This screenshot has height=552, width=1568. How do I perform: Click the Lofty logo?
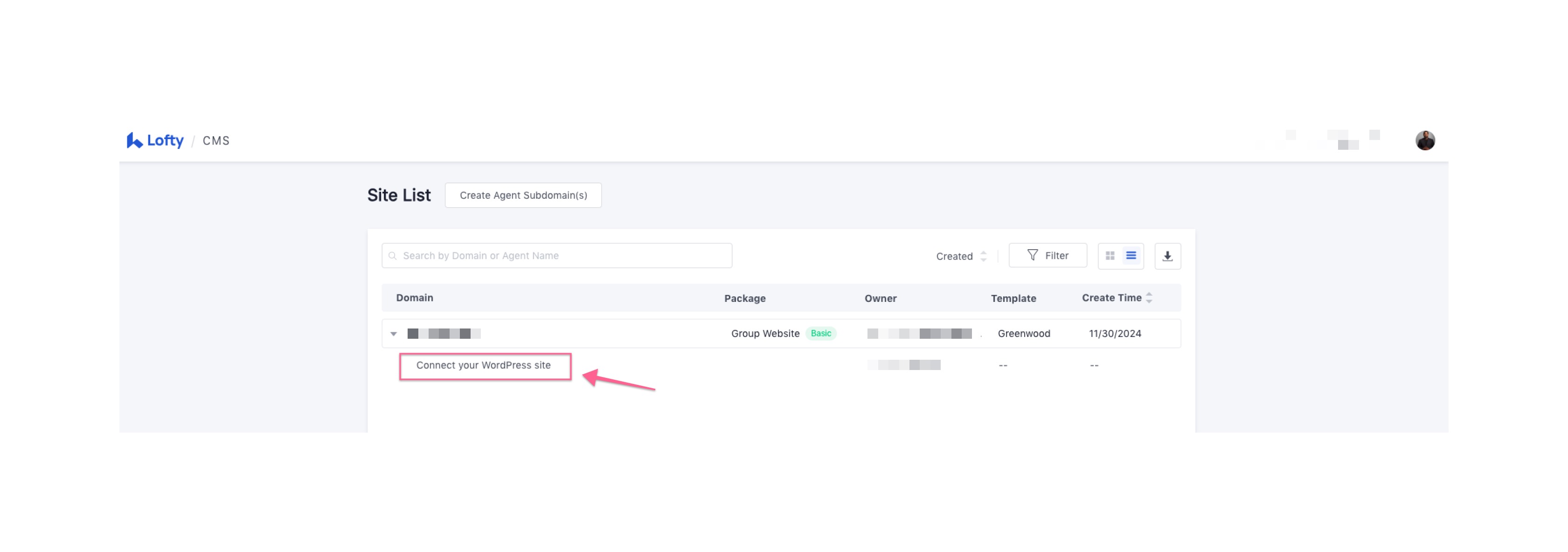point(155,141)
